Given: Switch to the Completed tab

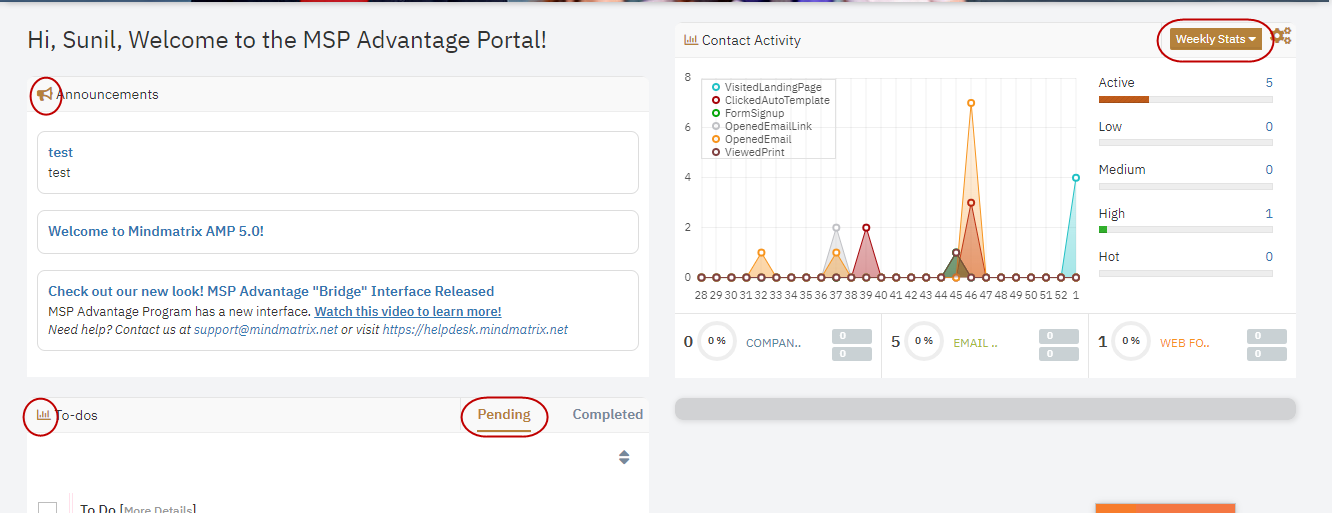Looking at the screenshot, I should [608, 414].
